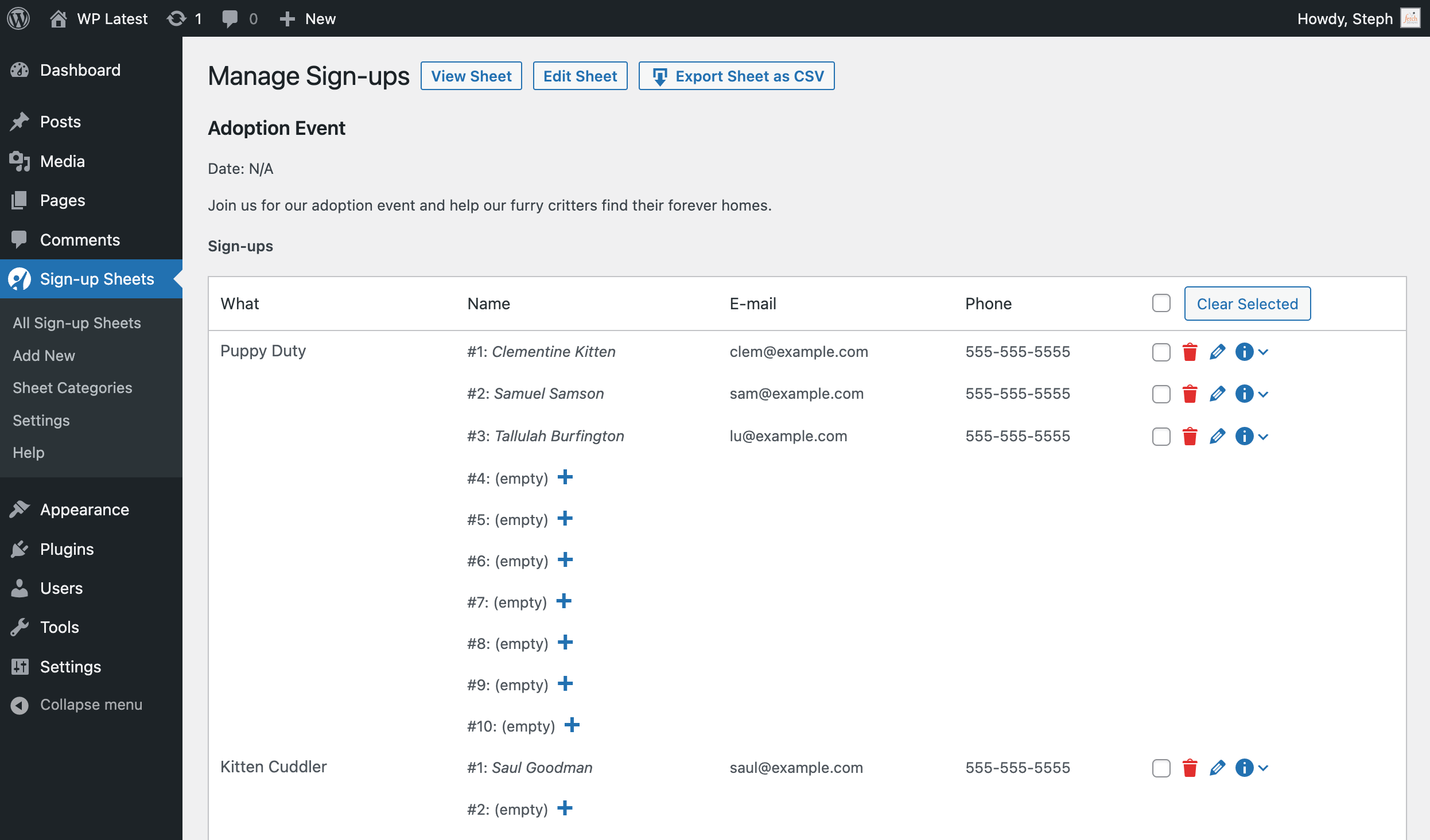Viewport: 1430px width, 840px height.
Task: Click the Collapse menu arrow icon
Action: (x=20, y=705)
